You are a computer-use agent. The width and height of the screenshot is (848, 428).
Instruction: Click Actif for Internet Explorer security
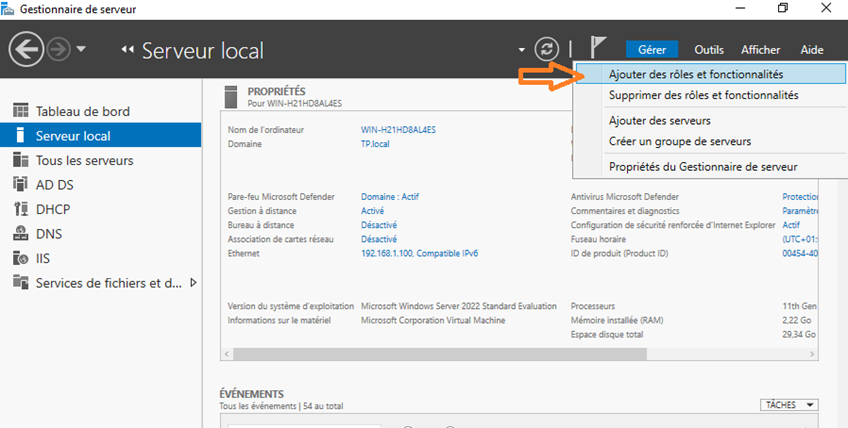point(791,225)
